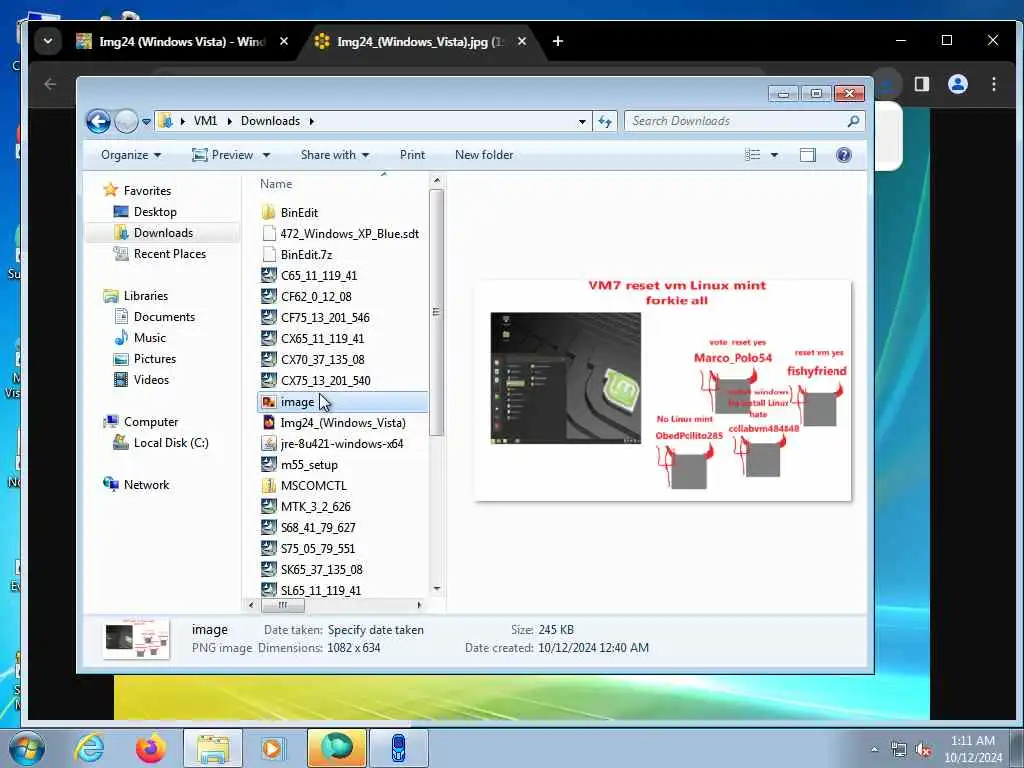Click the Windows Start orb

point(26,748)
